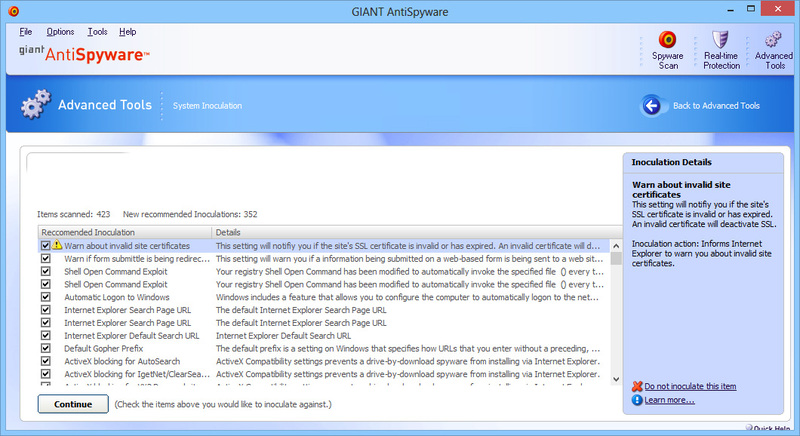The height and width of the screenshot is (436, 800).
Task: Select Default Gopher Prefix row text
Action: coord(104,348)
